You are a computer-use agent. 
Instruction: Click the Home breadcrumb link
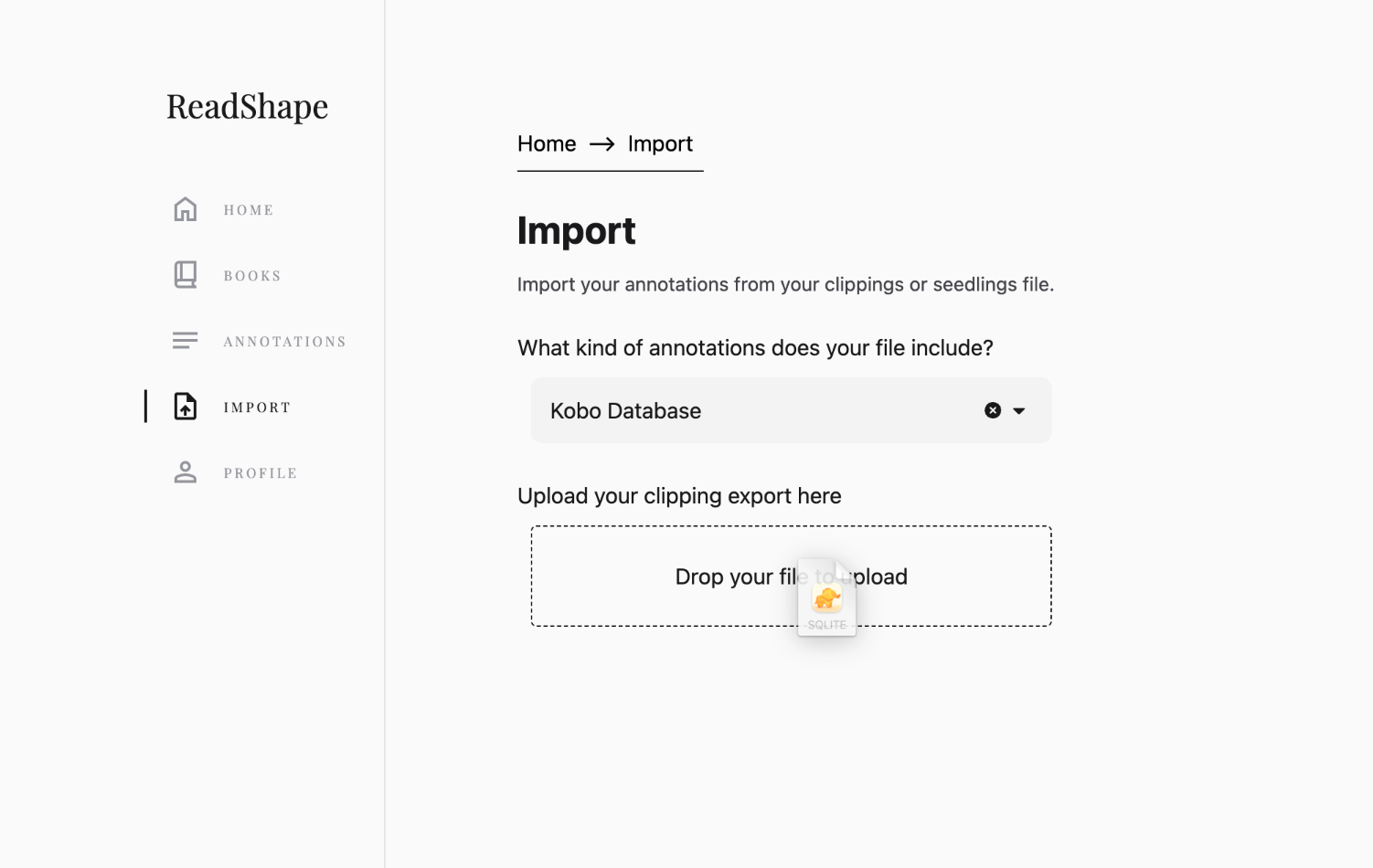(x=547, y=144)
